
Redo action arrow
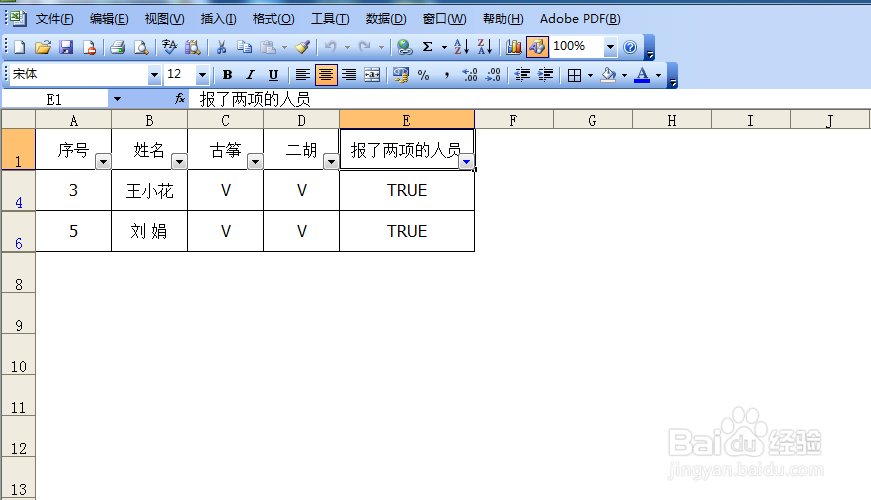pyautogui.click(x=364, y=47)
